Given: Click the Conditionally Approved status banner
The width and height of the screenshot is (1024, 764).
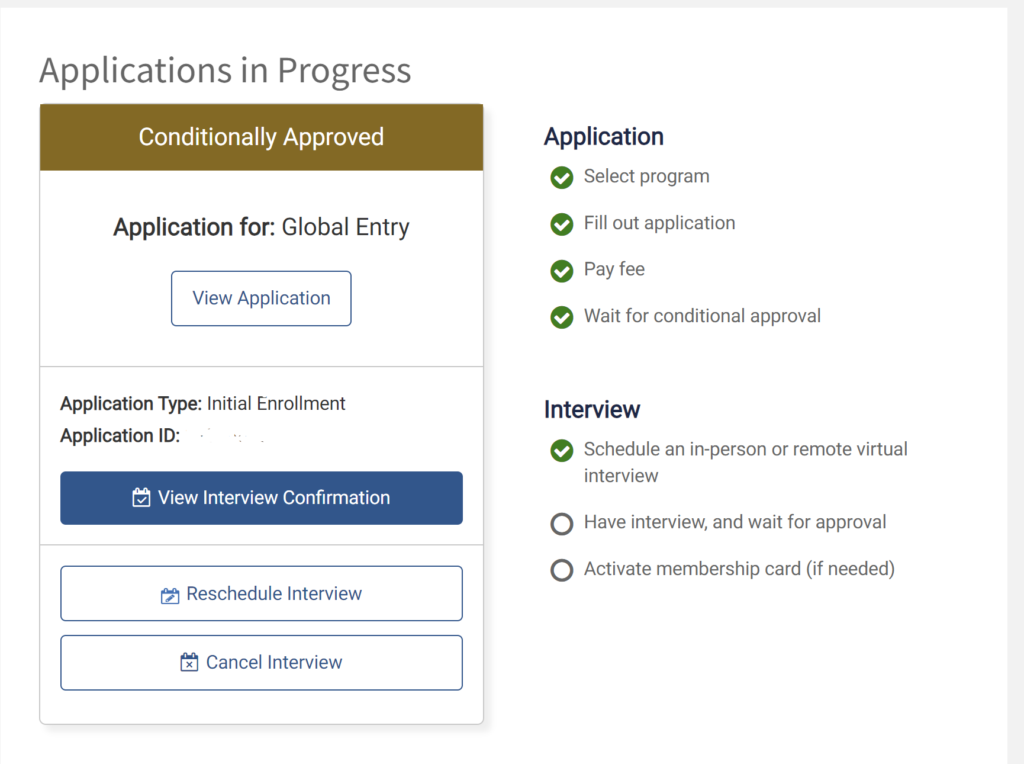Looking at the screenshot, I should coord(261,137).
